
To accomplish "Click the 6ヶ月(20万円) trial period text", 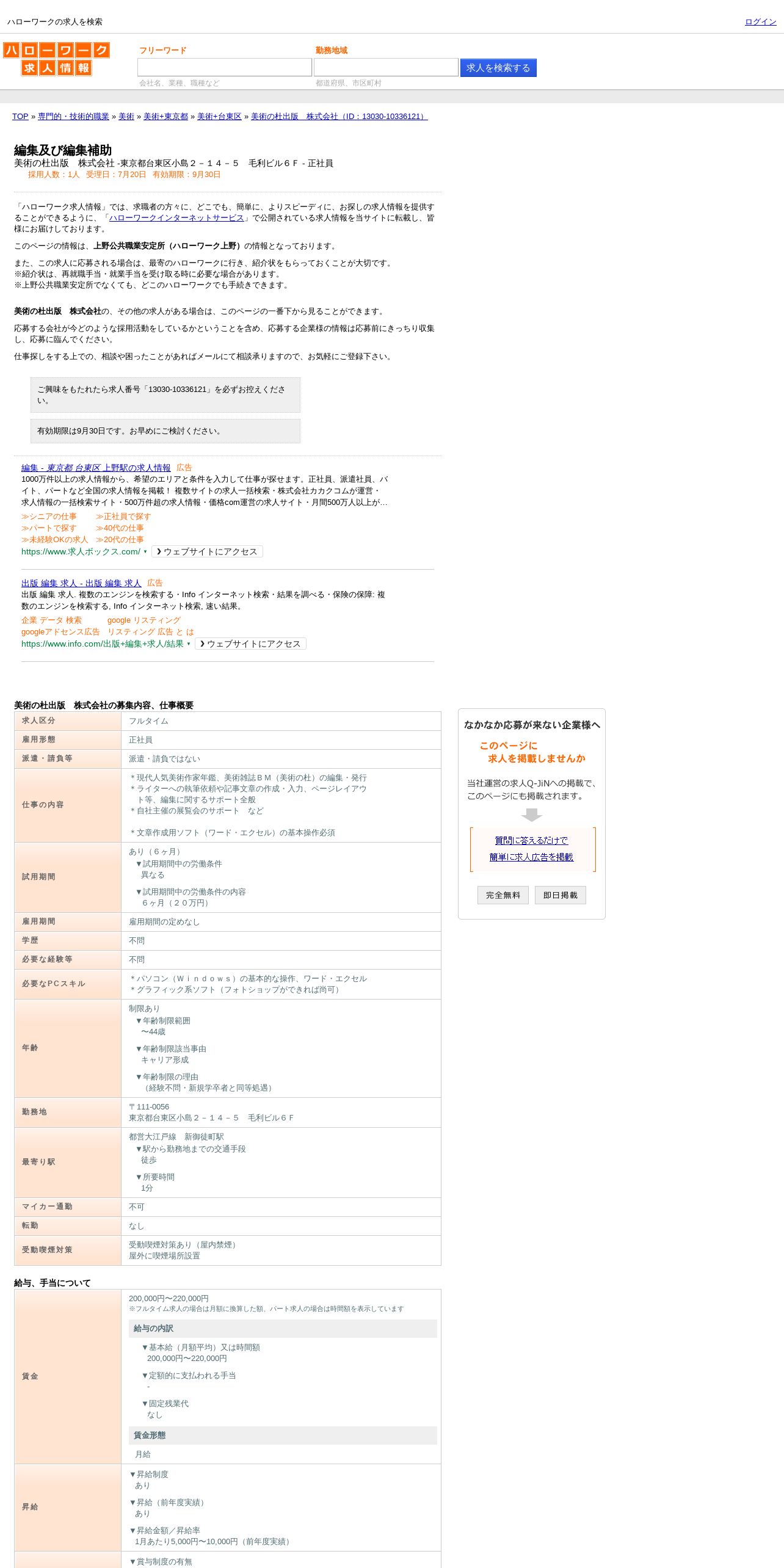I will click(x=177, y=903).
